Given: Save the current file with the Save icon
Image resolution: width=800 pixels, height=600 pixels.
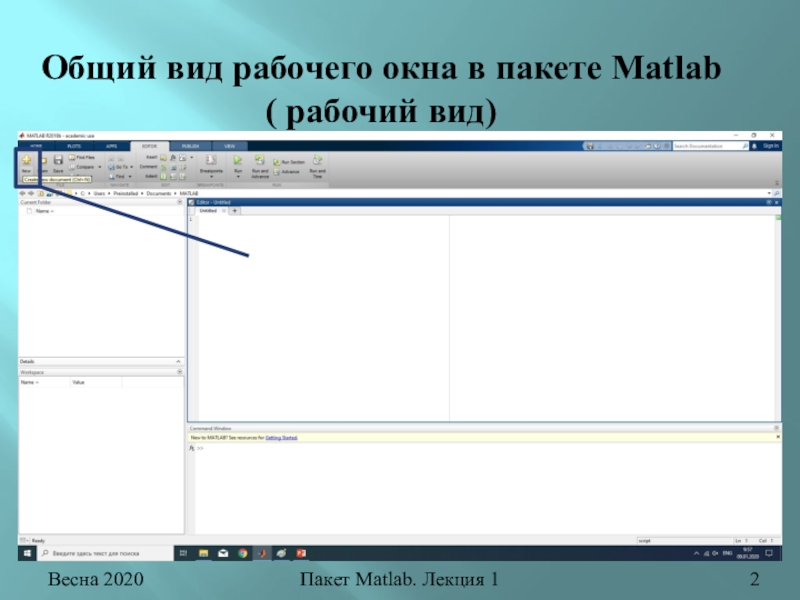Looking at the screenshot, I should [58, 160].
